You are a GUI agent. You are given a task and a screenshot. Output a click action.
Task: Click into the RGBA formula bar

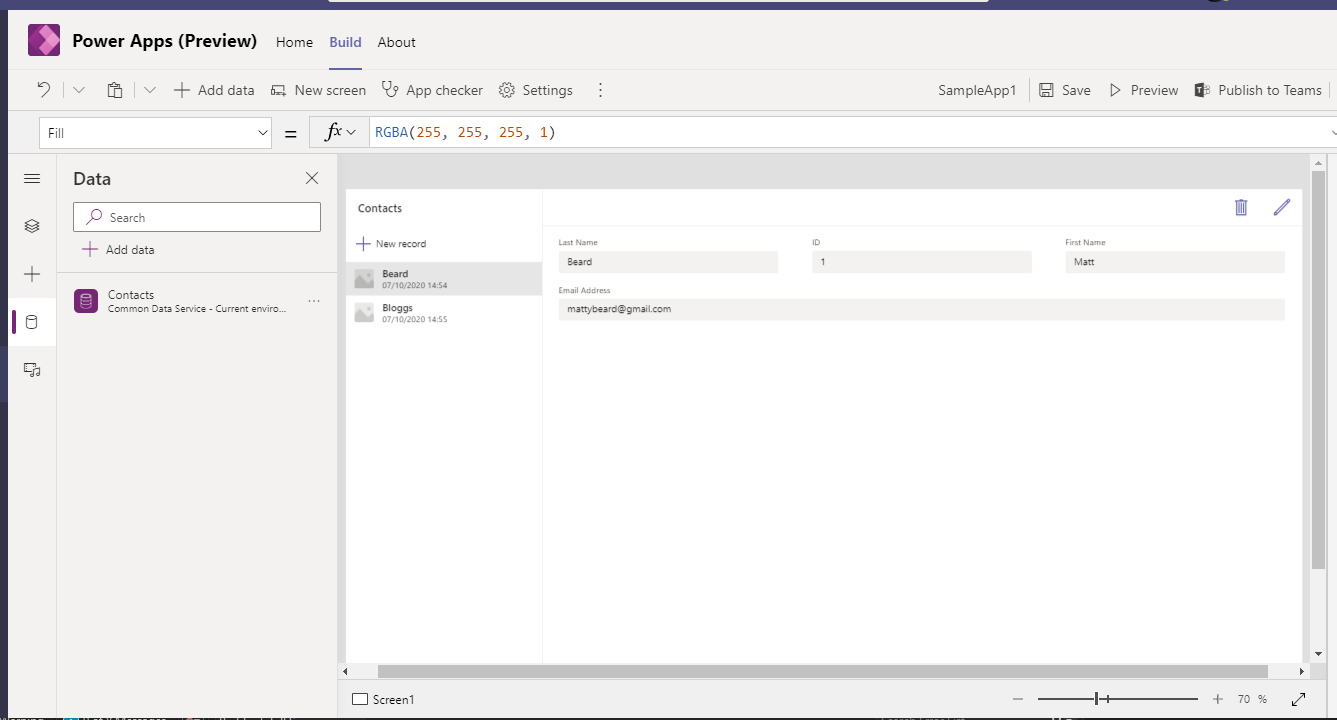point(850,133)
